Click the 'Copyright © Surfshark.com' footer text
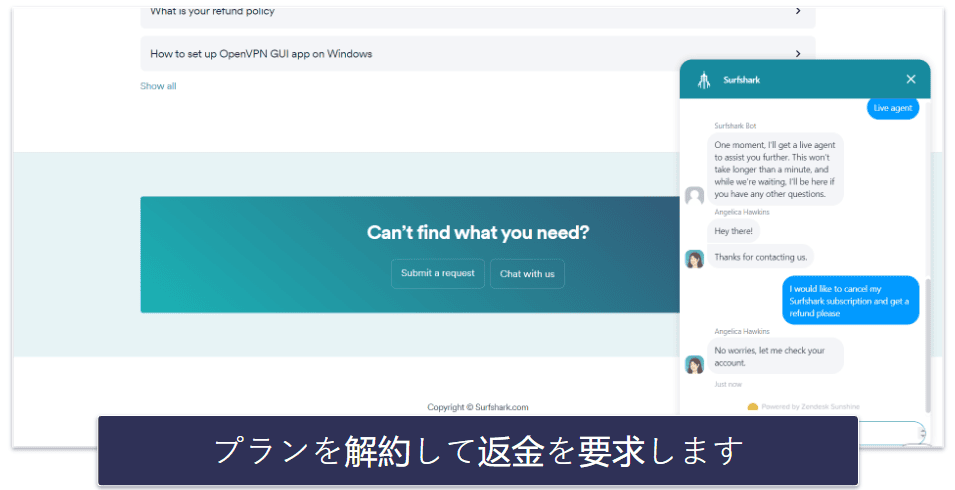Image resolution: width=955 pixels, height=490 pixels. (x=478, y=407)
